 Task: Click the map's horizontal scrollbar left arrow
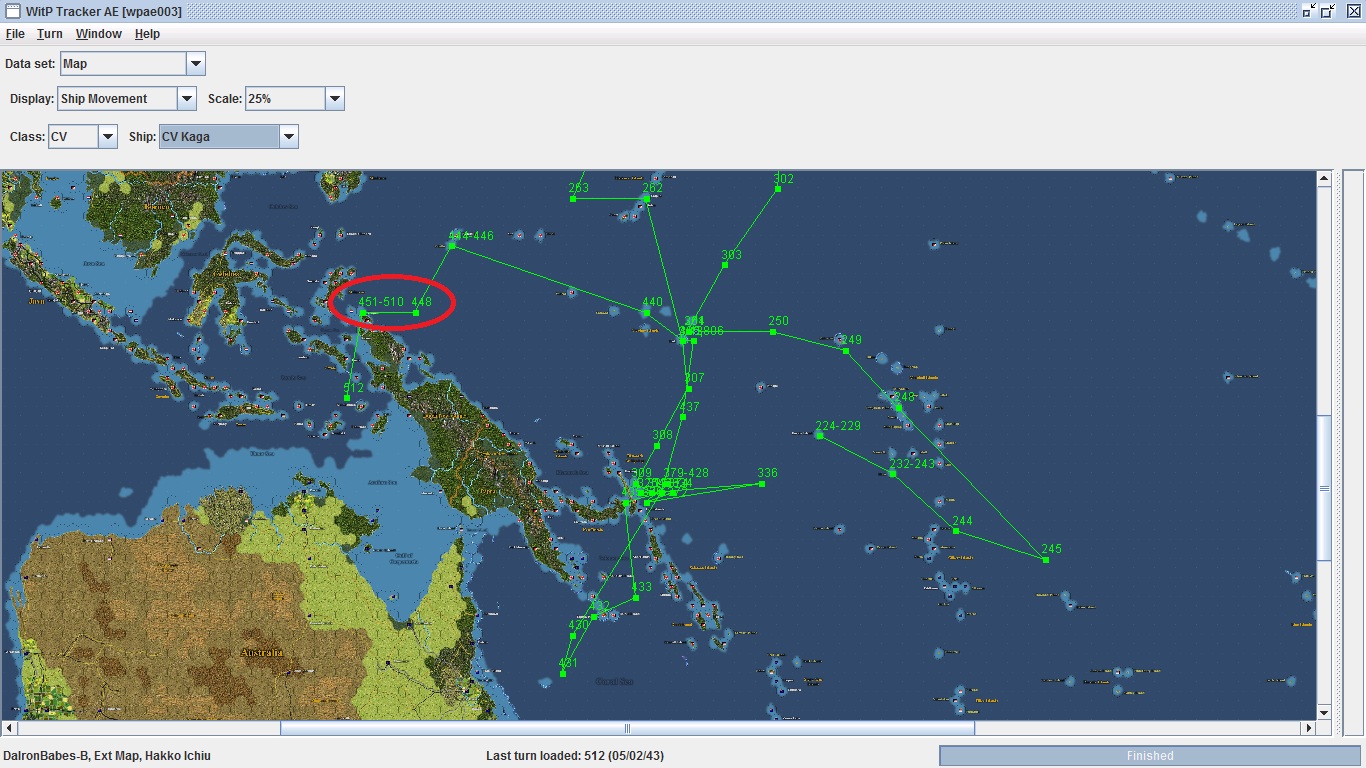9,728
